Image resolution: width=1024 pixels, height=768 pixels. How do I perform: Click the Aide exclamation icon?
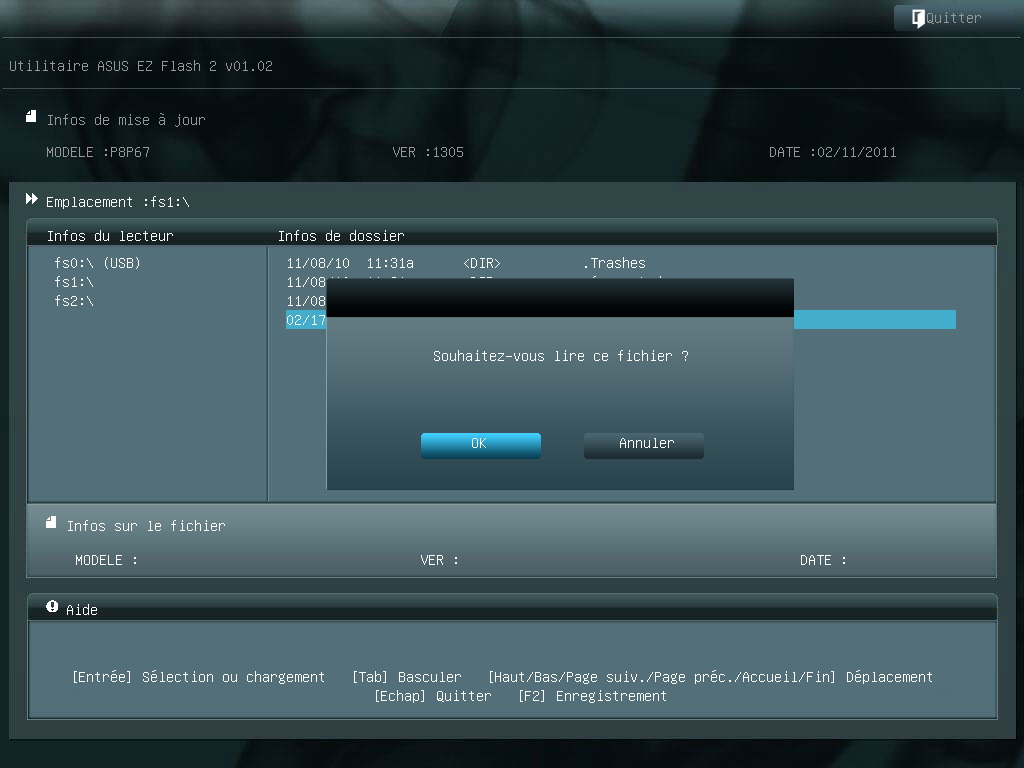tap(52, 607)
